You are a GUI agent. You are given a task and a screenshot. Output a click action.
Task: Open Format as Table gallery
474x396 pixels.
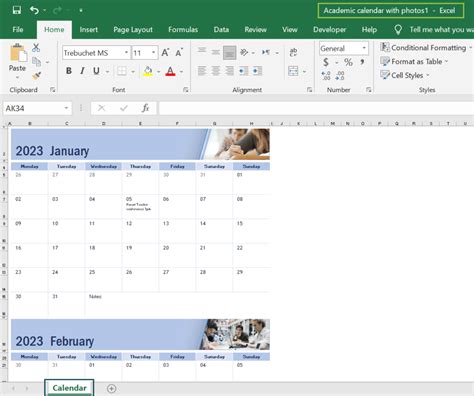click(414, 61)
